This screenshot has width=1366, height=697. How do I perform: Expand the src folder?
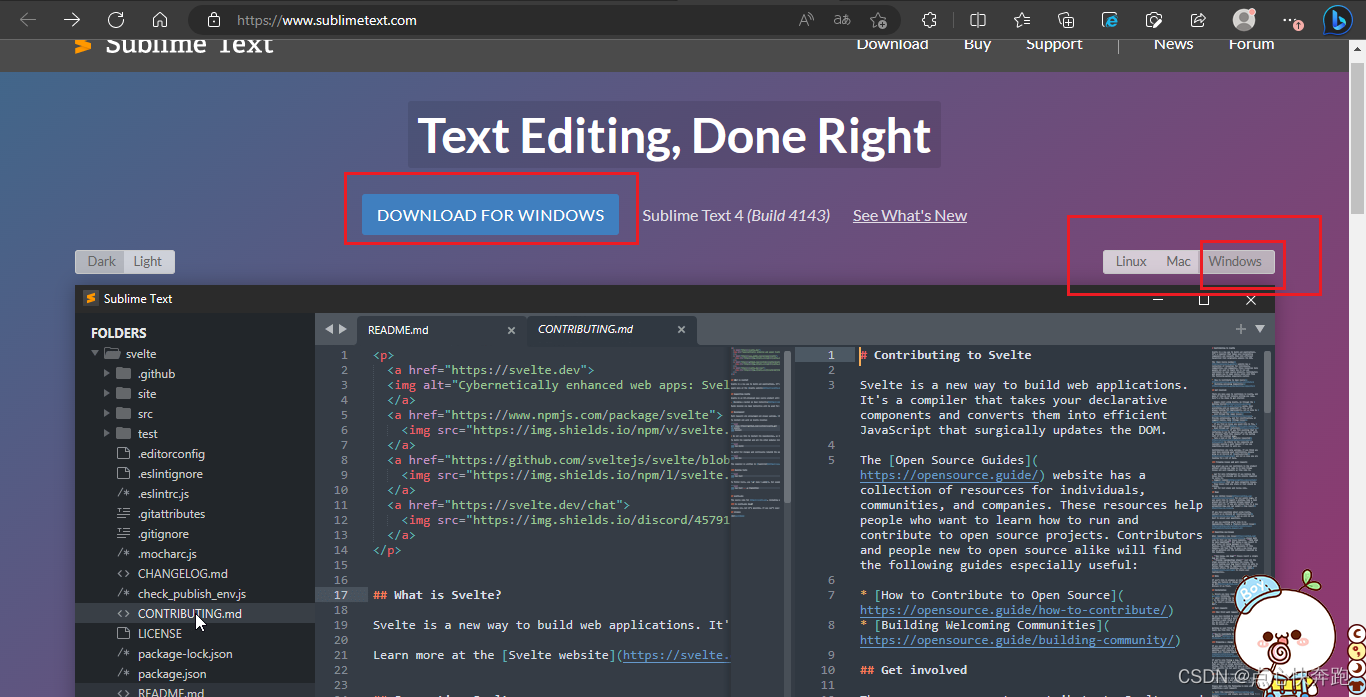click(x=107, y=414)
